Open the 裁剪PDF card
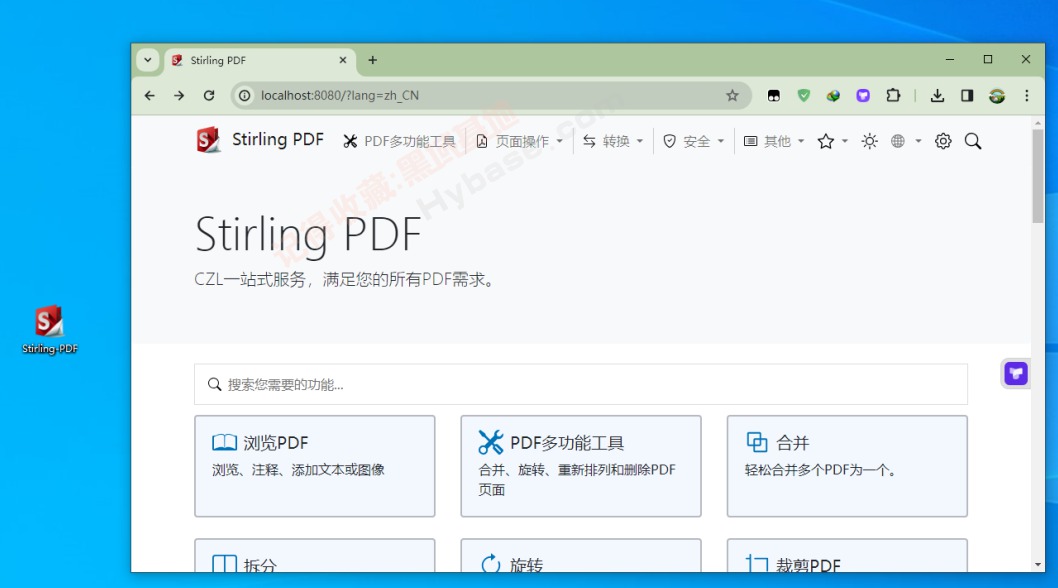 pos(847,556)
